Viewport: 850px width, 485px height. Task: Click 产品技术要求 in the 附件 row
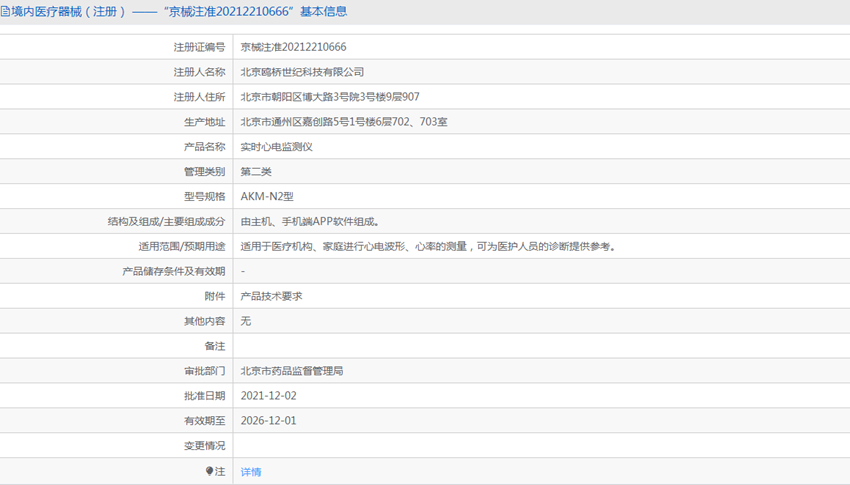(271, 297)
